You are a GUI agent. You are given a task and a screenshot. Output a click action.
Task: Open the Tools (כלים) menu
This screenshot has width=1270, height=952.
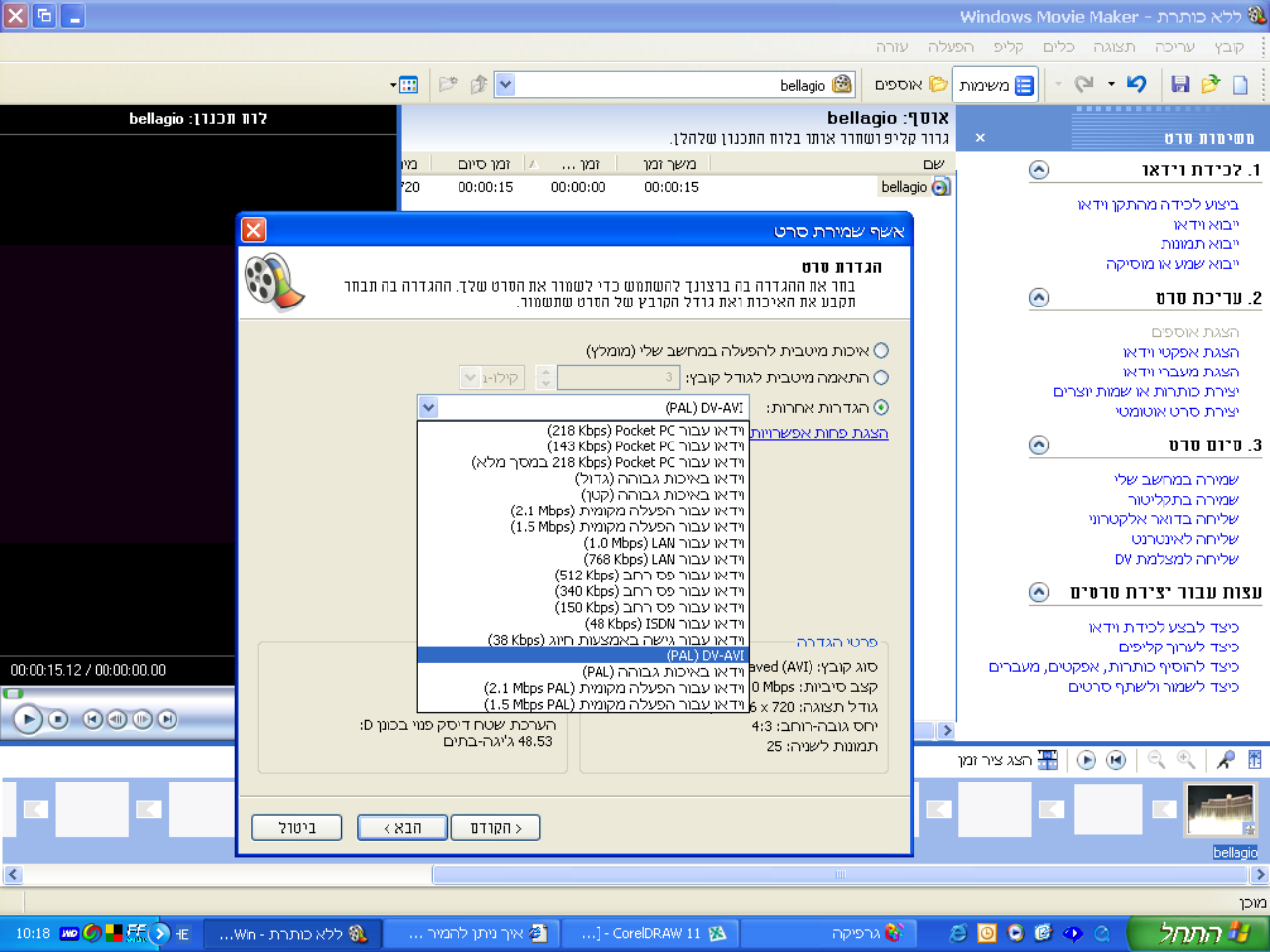(x=1058, y=47)
